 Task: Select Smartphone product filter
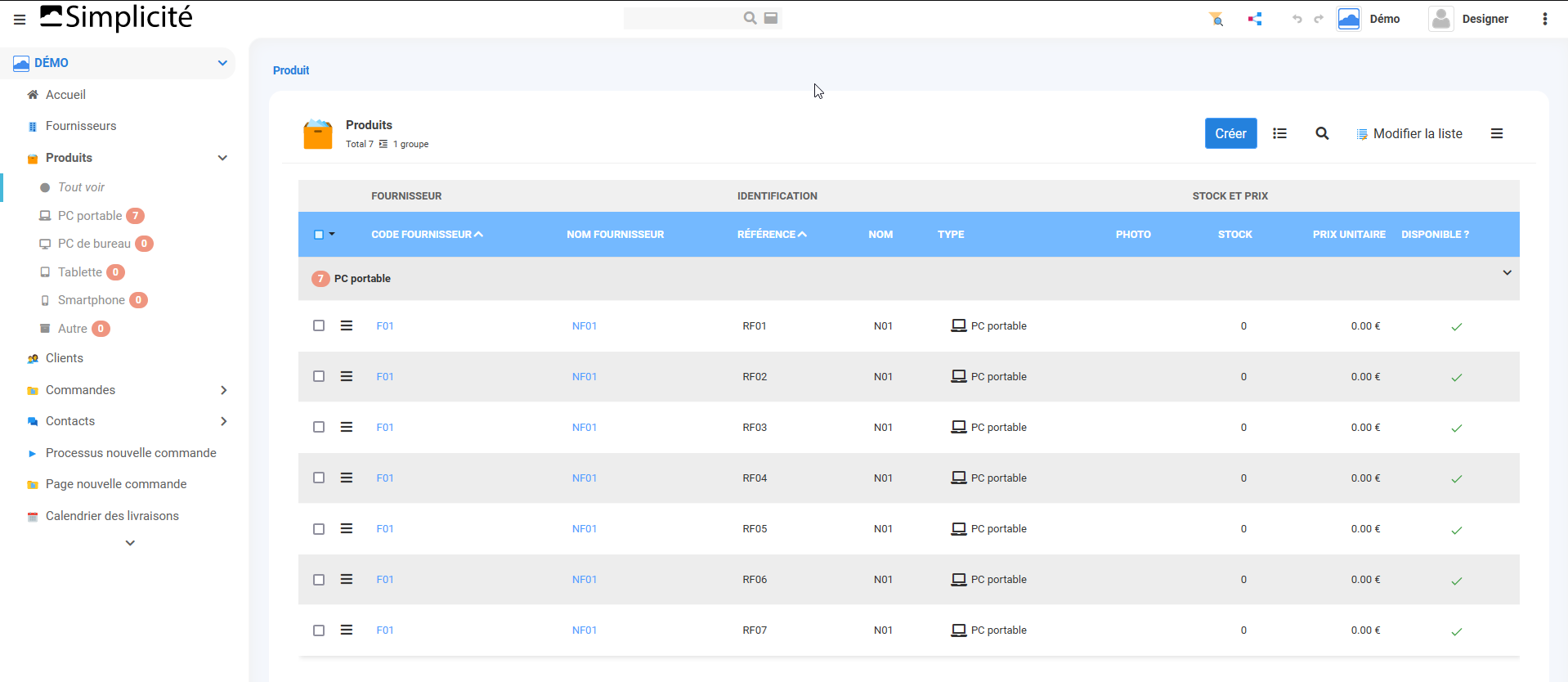tap(92, 300)
